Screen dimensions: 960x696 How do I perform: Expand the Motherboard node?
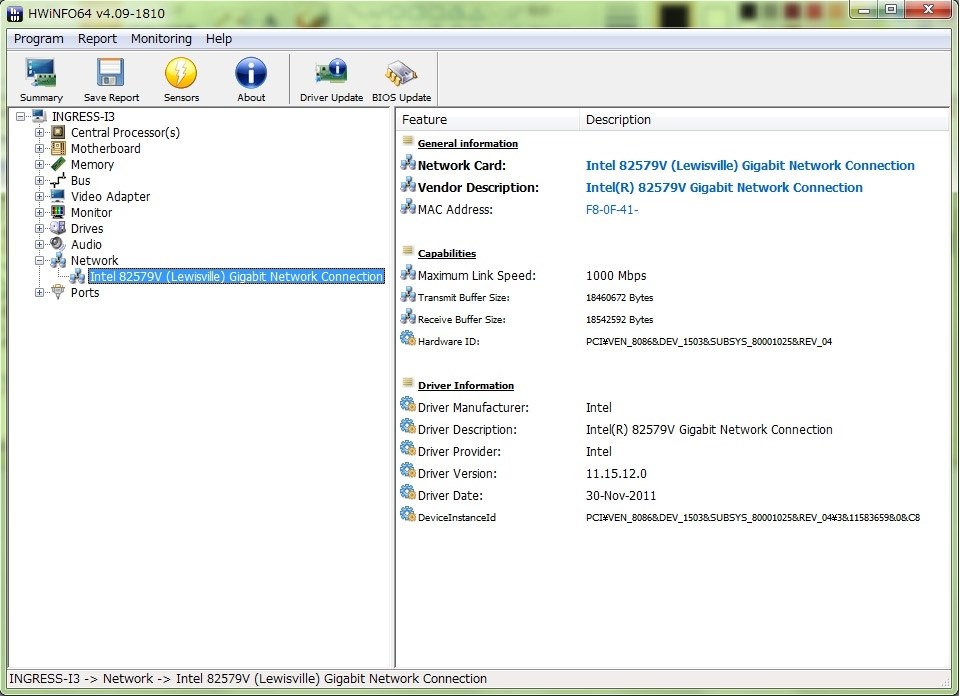tap(39, 148)
